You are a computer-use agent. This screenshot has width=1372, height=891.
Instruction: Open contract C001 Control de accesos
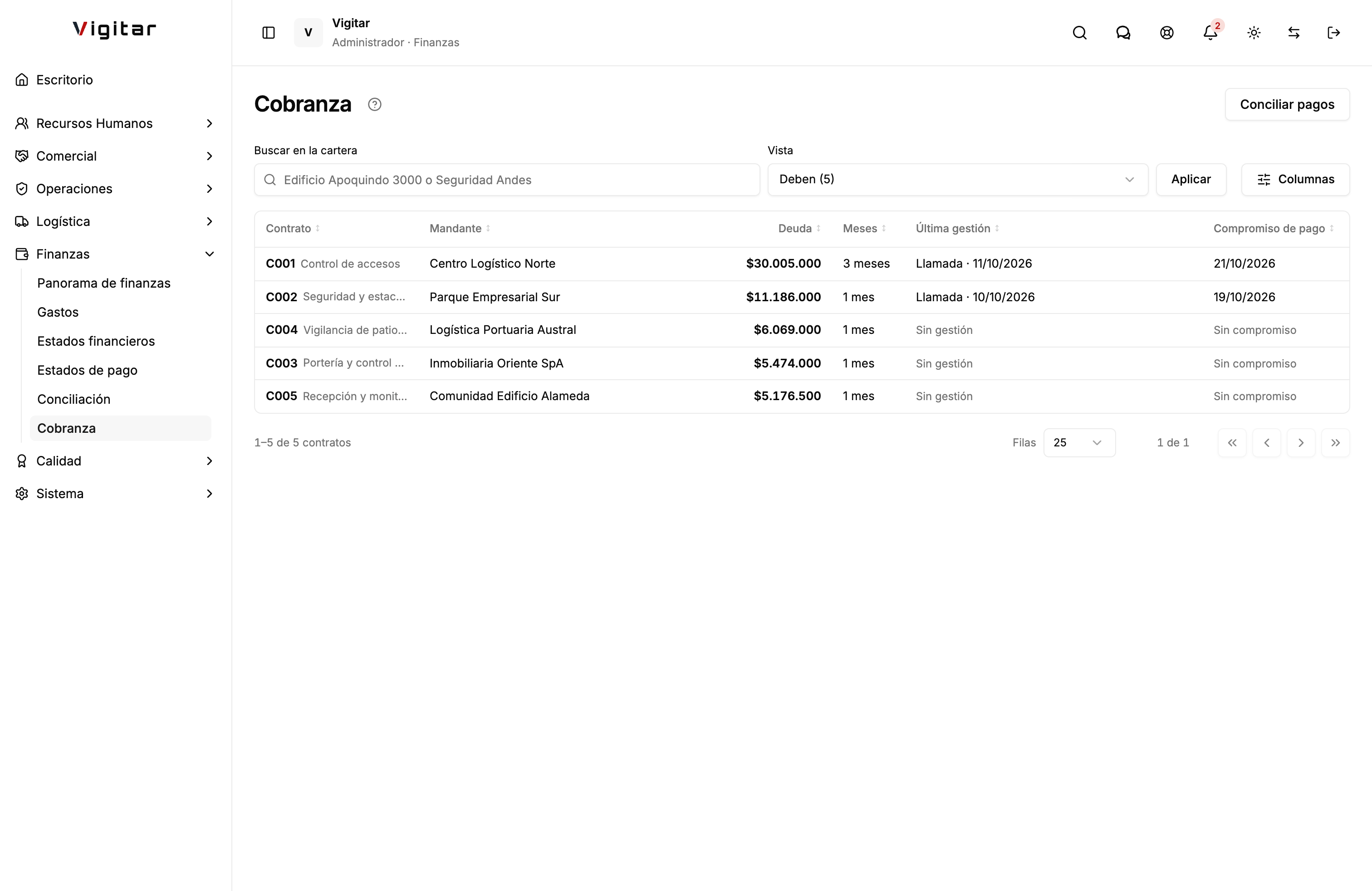pos(333,264)
